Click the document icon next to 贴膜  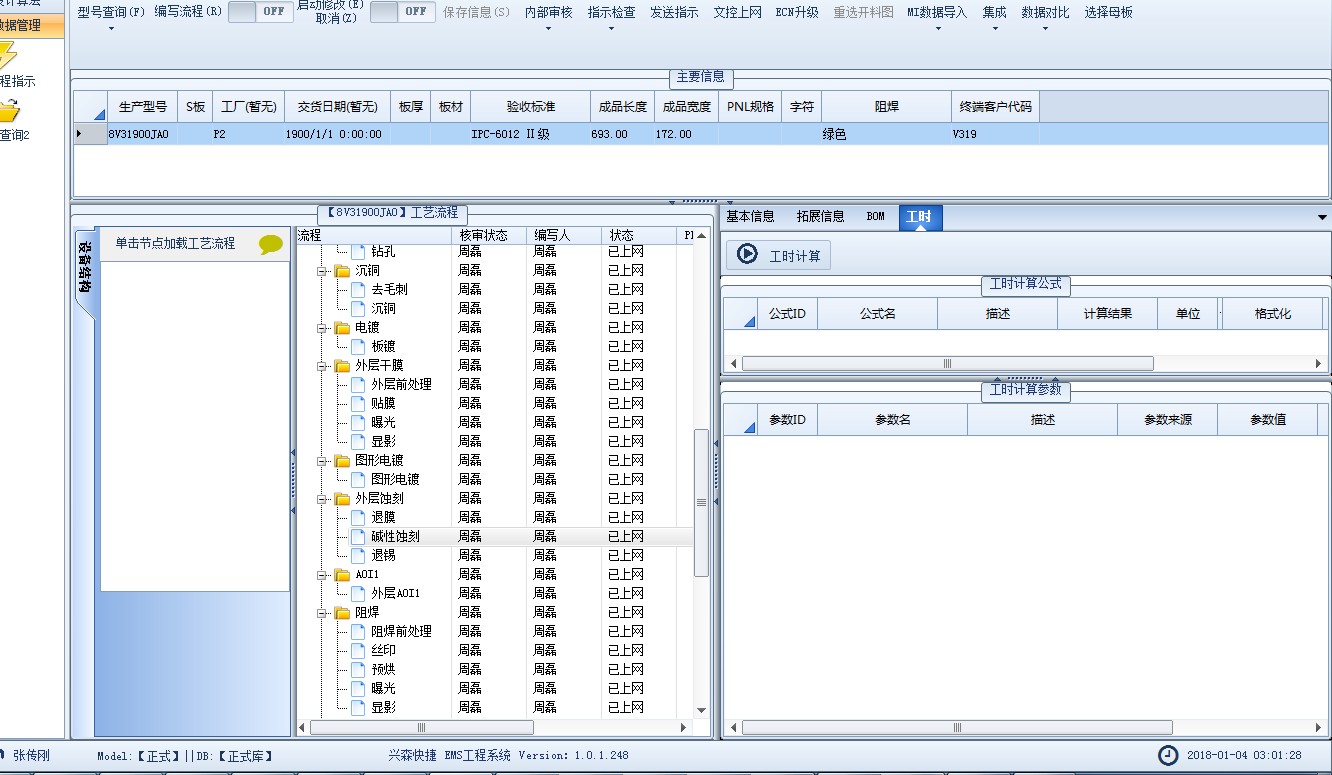(x=358, y=404)
